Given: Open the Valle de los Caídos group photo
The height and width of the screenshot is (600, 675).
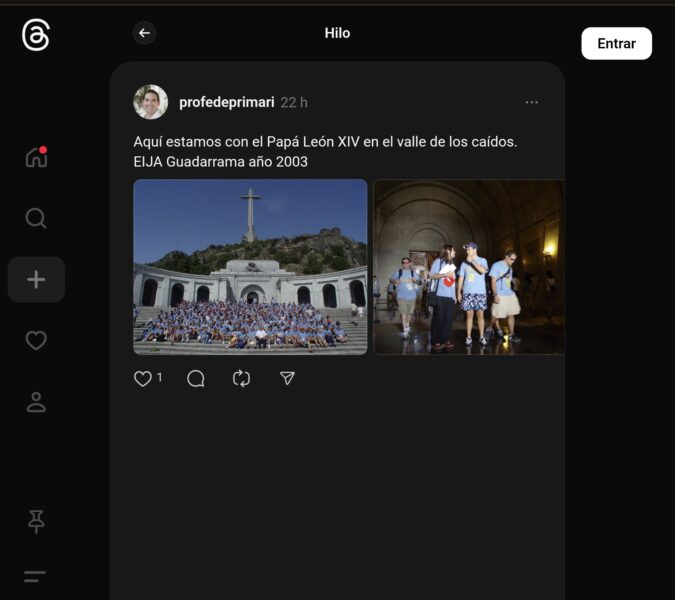Looking at the screenshot, I should click(250, 267).
